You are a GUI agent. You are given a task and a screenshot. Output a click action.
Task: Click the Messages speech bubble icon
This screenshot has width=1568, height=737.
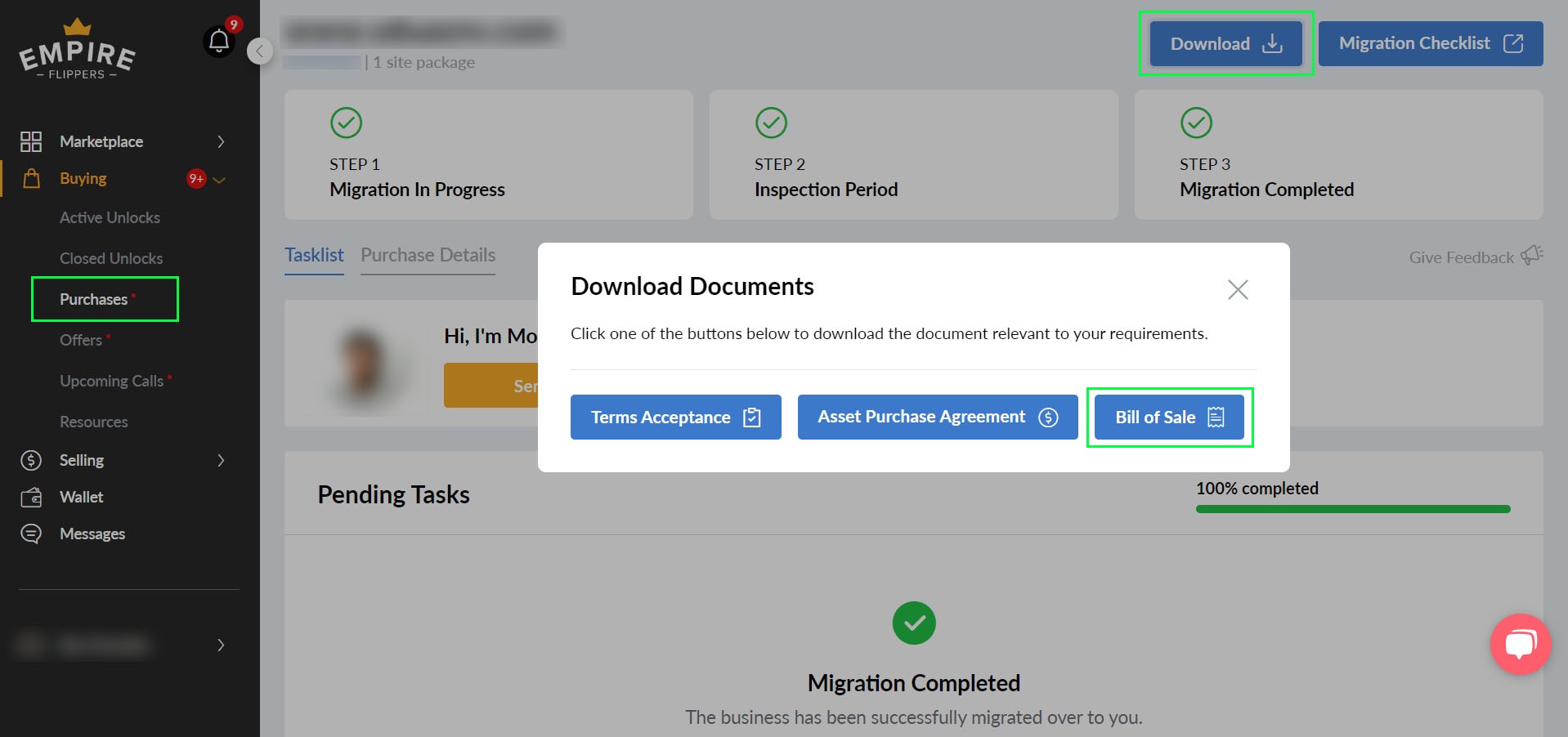coord(31,534)
